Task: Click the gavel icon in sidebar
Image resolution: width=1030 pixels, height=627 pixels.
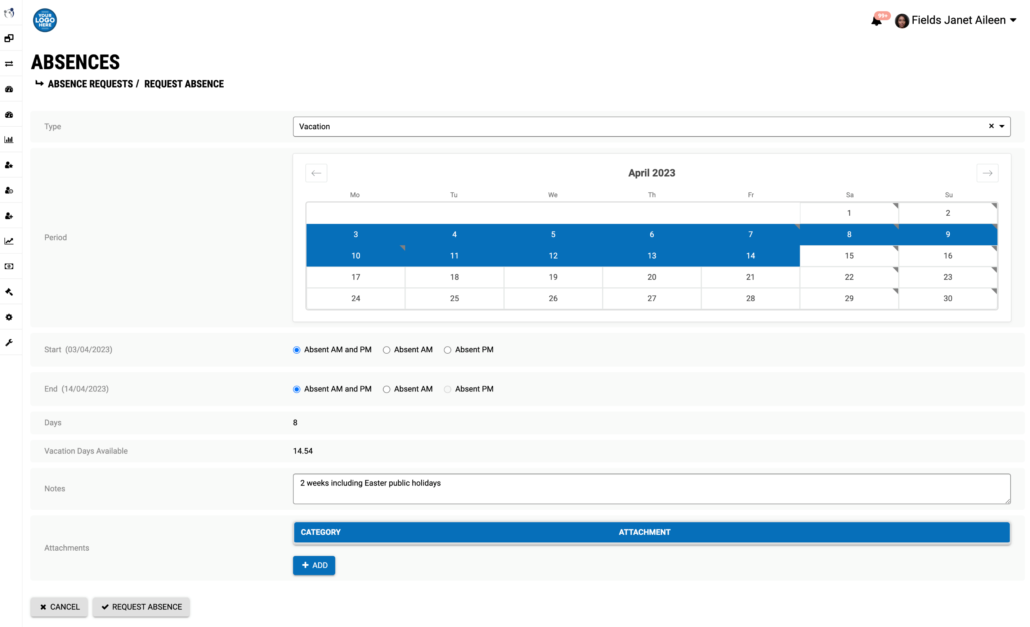Action: pos(9,292)
